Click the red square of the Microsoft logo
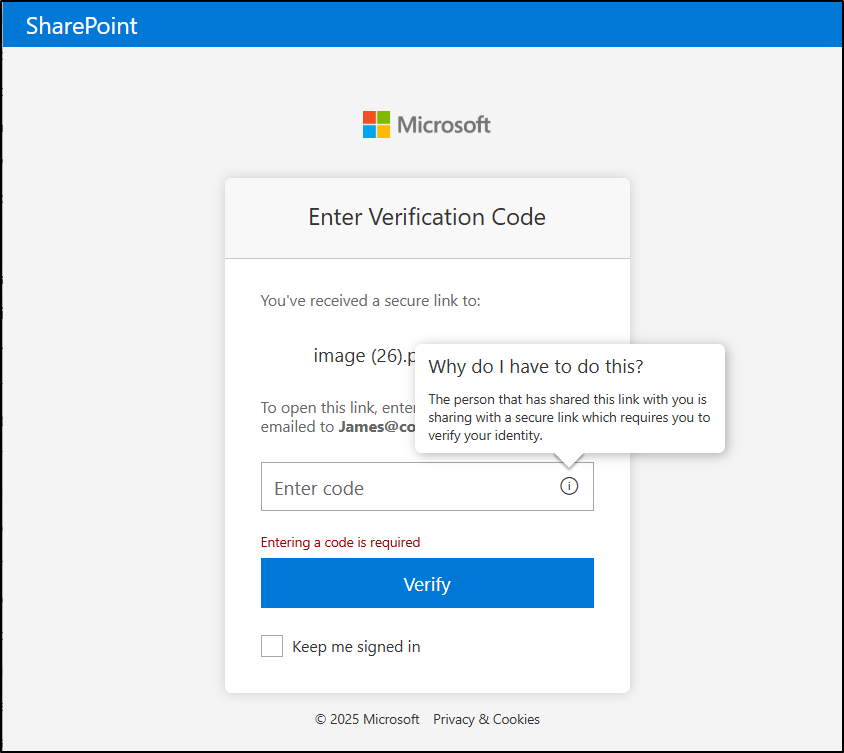The width and height of the screenshot is (844, 753). pyautogui.click(x=370, y=116)
